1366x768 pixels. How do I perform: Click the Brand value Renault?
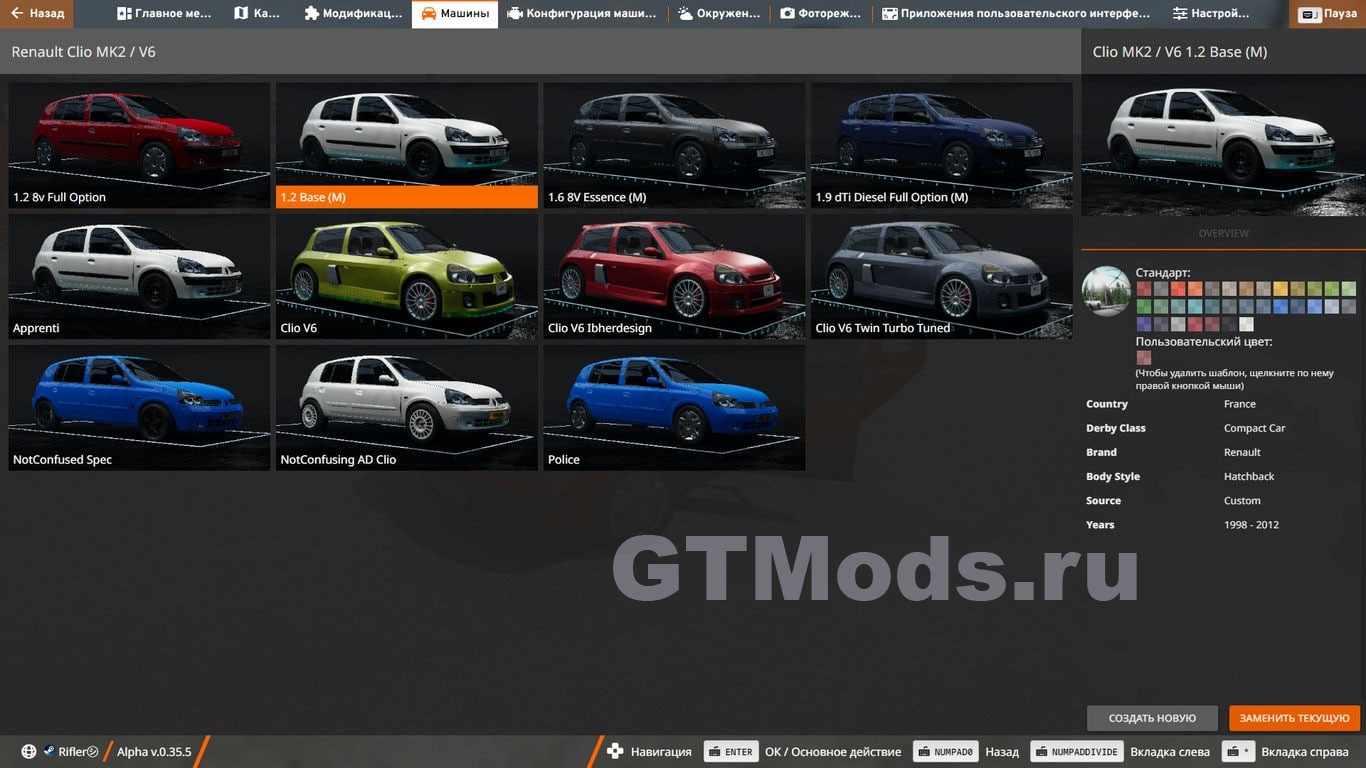(1242, 452)
